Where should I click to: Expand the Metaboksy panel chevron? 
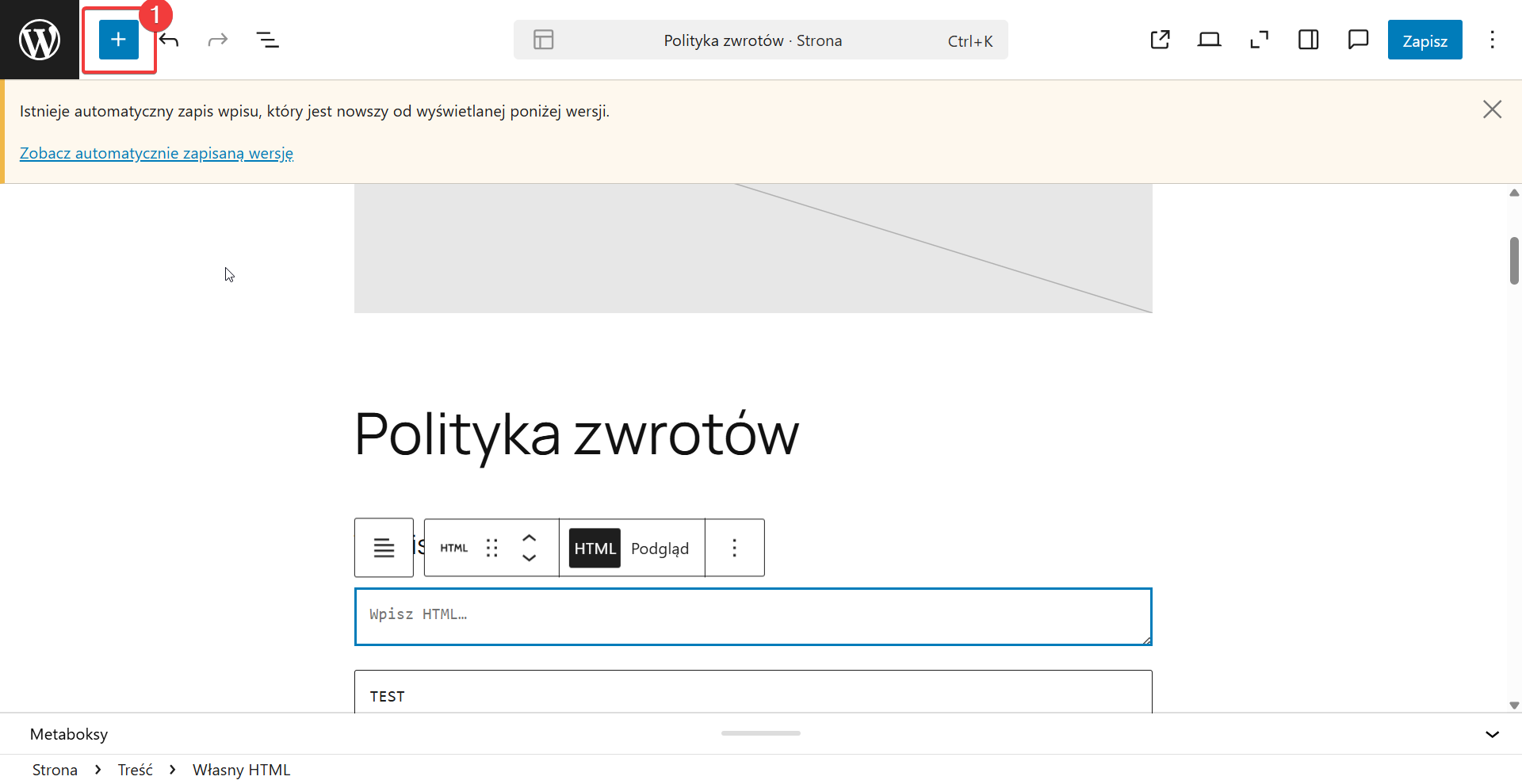pyautogui.click(x=1493, y=734)
